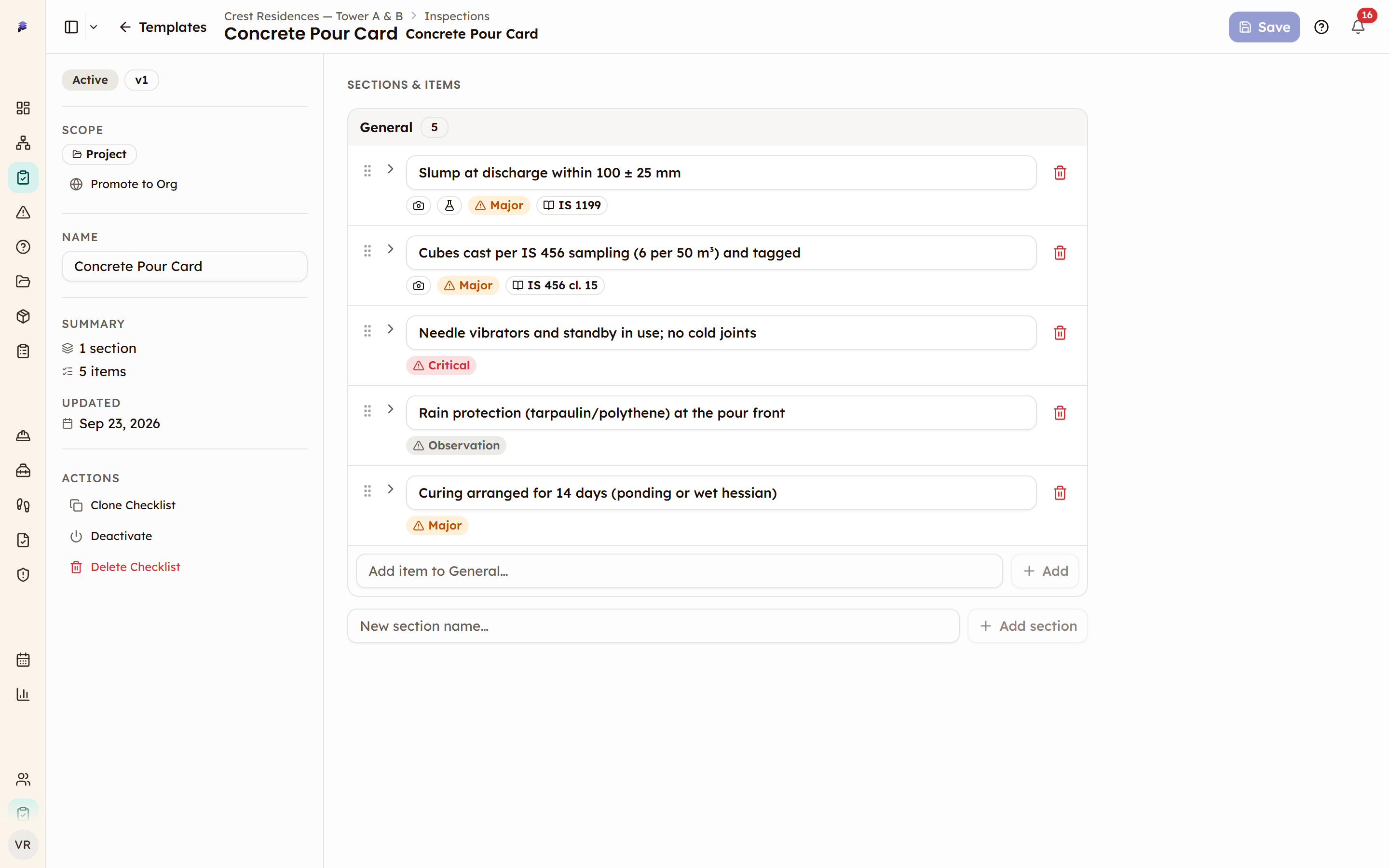Delete the Curing arranged item

[x=1060, y=493]
